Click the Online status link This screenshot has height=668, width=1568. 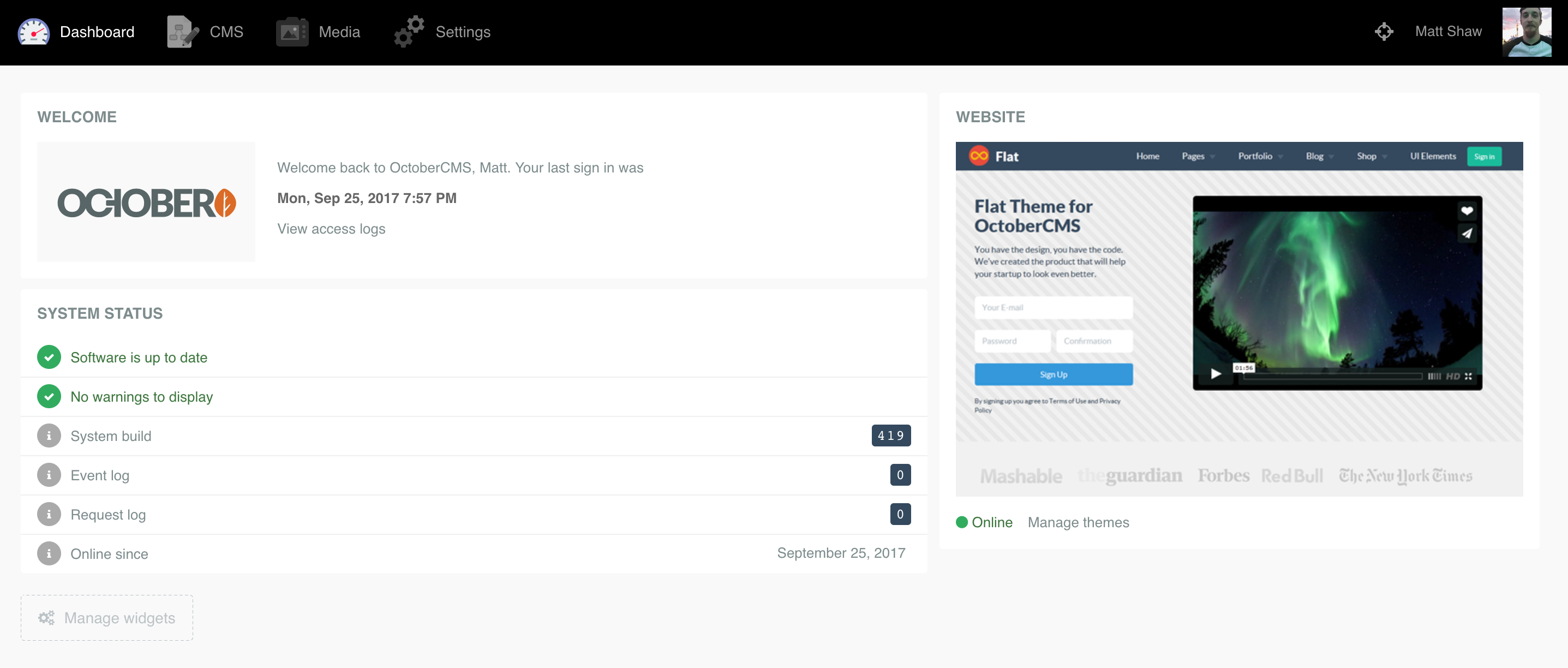tap(991, 522)
